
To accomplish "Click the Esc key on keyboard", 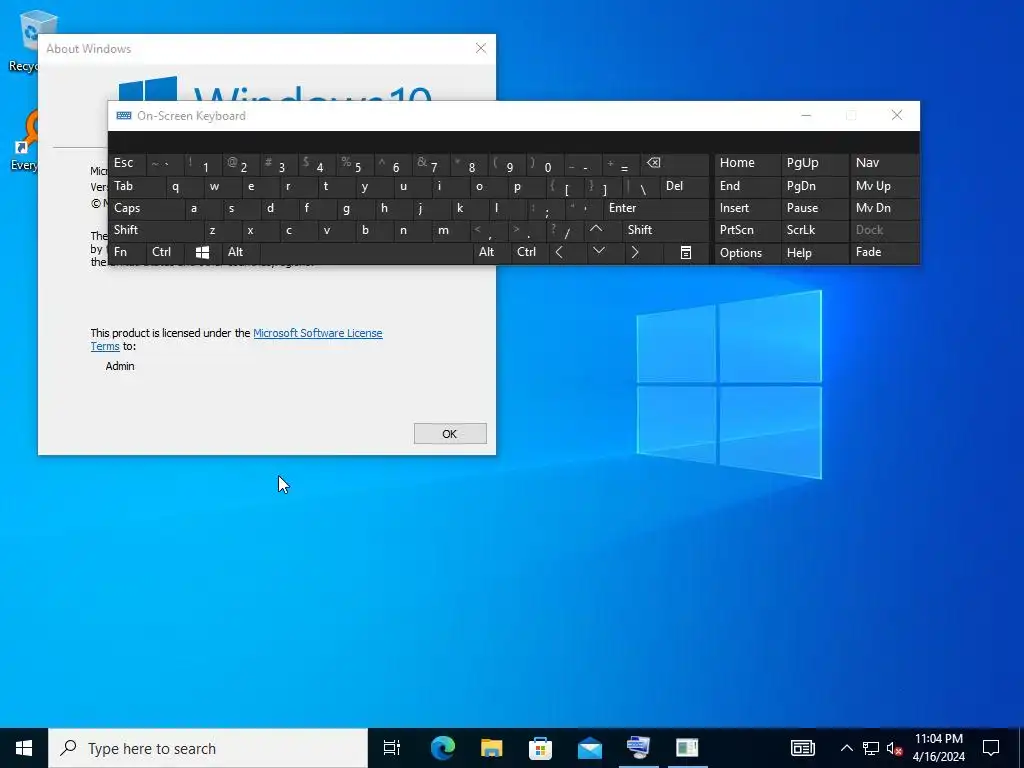I will click(x=127, y=164).
